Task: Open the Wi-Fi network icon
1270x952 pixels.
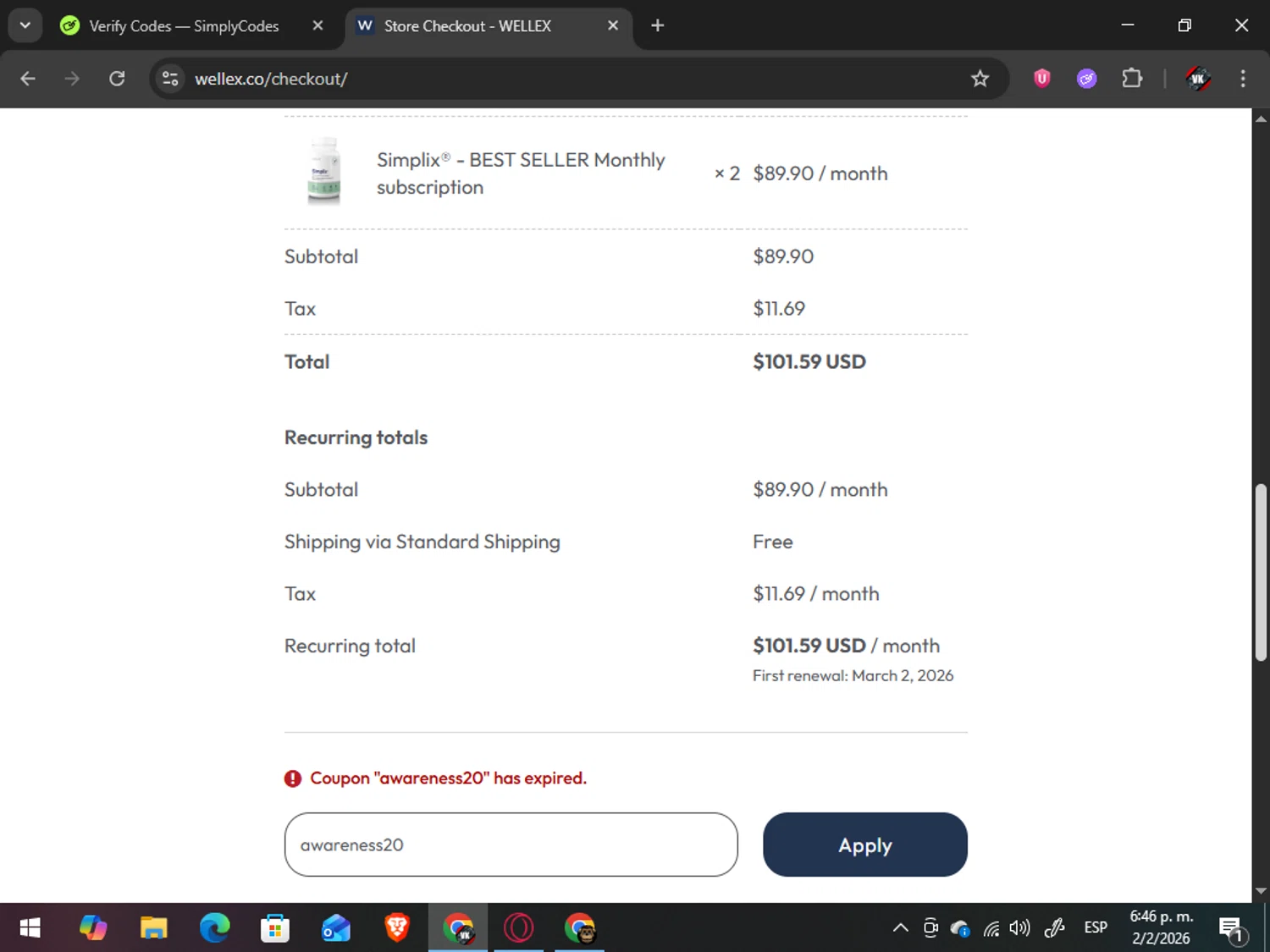Action: 991,928
